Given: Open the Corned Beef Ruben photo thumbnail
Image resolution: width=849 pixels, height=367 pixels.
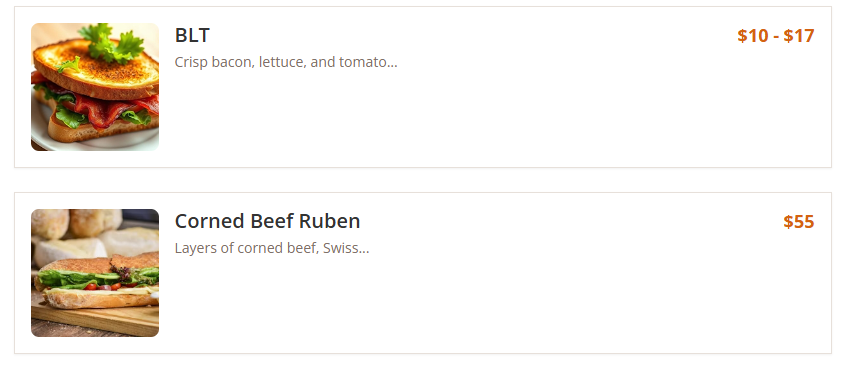Looking at the screenshot, I should [x=95, y=273].
